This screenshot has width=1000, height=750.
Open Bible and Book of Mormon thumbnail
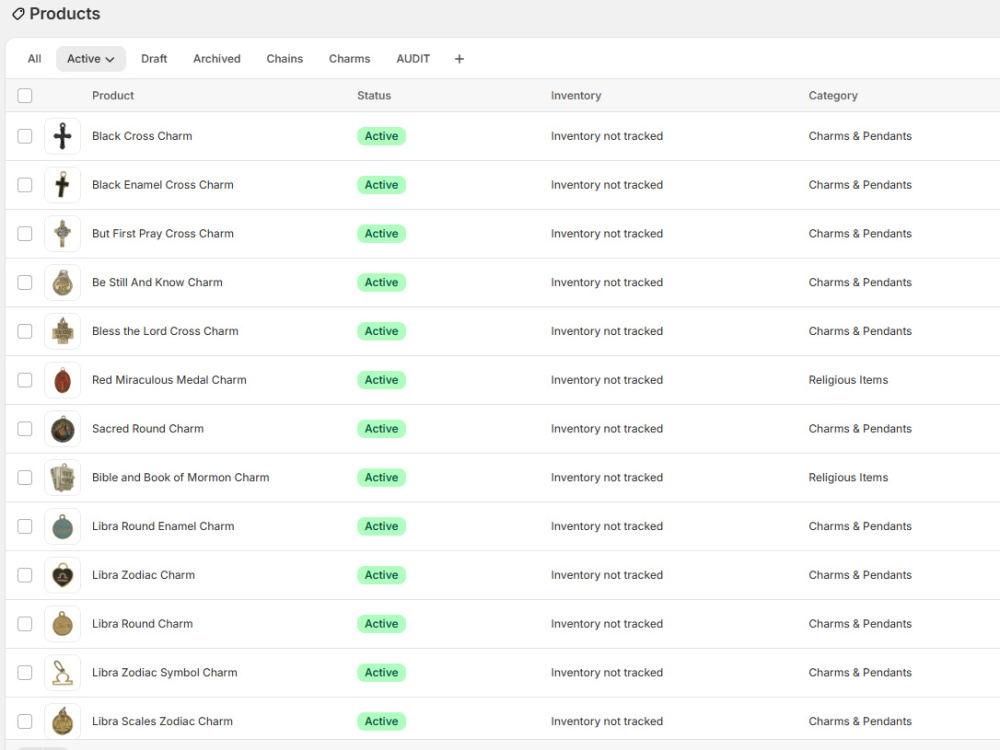coord(62,478)
